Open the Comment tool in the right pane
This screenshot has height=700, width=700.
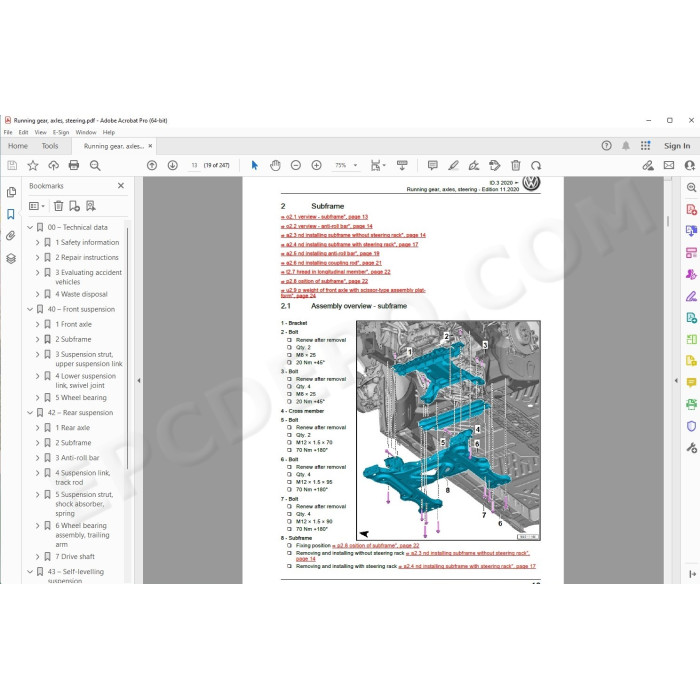point(691,382)
